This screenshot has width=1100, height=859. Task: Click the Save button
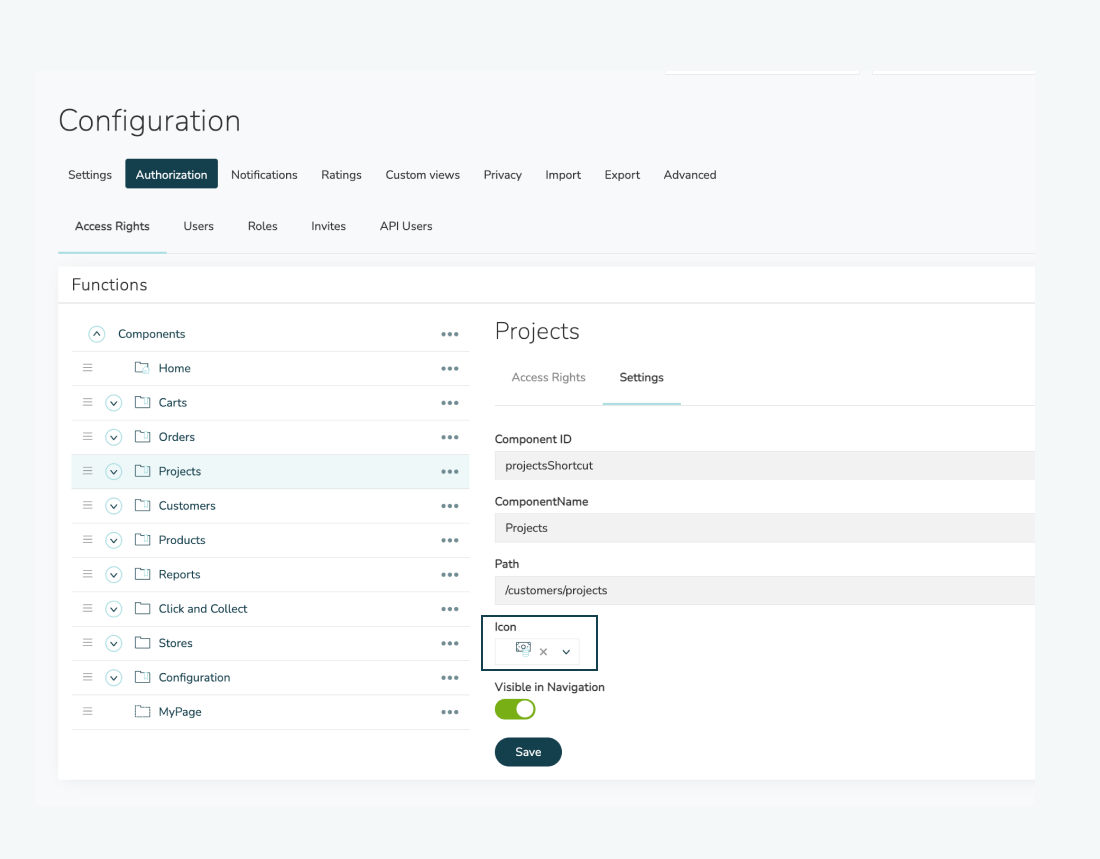click(528, 752)
